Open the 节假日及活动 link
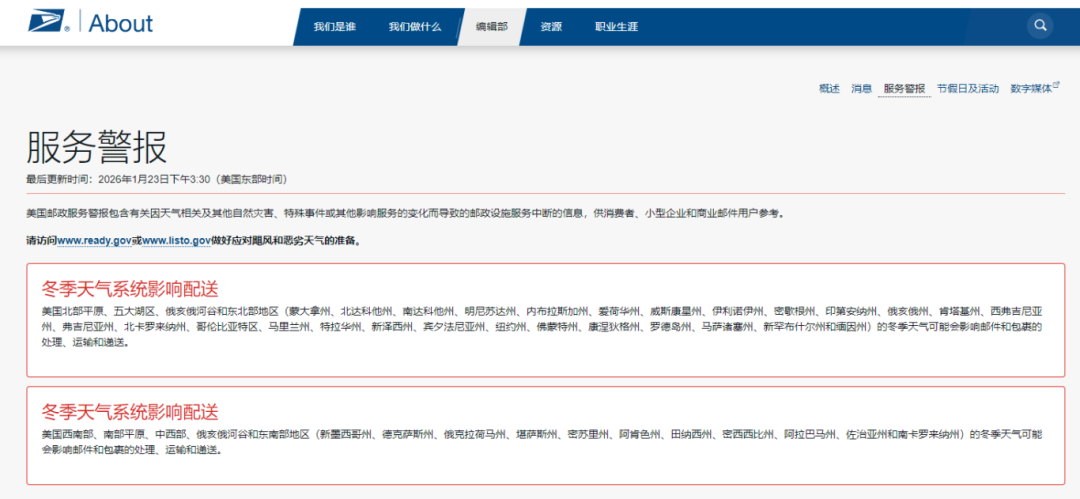The height and width of the screenshot is (499, 1080). tap(967, 89)
